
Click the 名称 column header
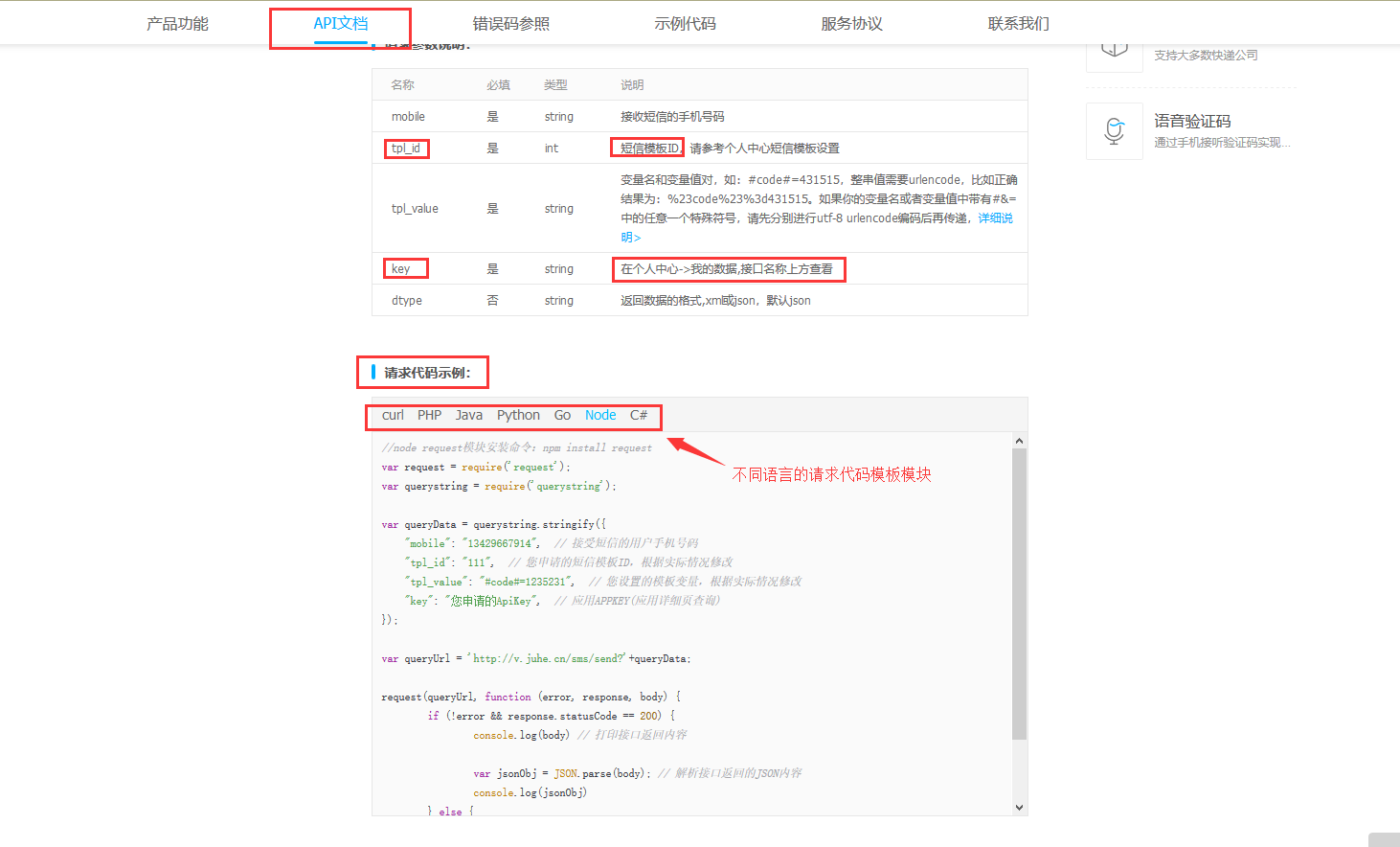coord(402,84)
